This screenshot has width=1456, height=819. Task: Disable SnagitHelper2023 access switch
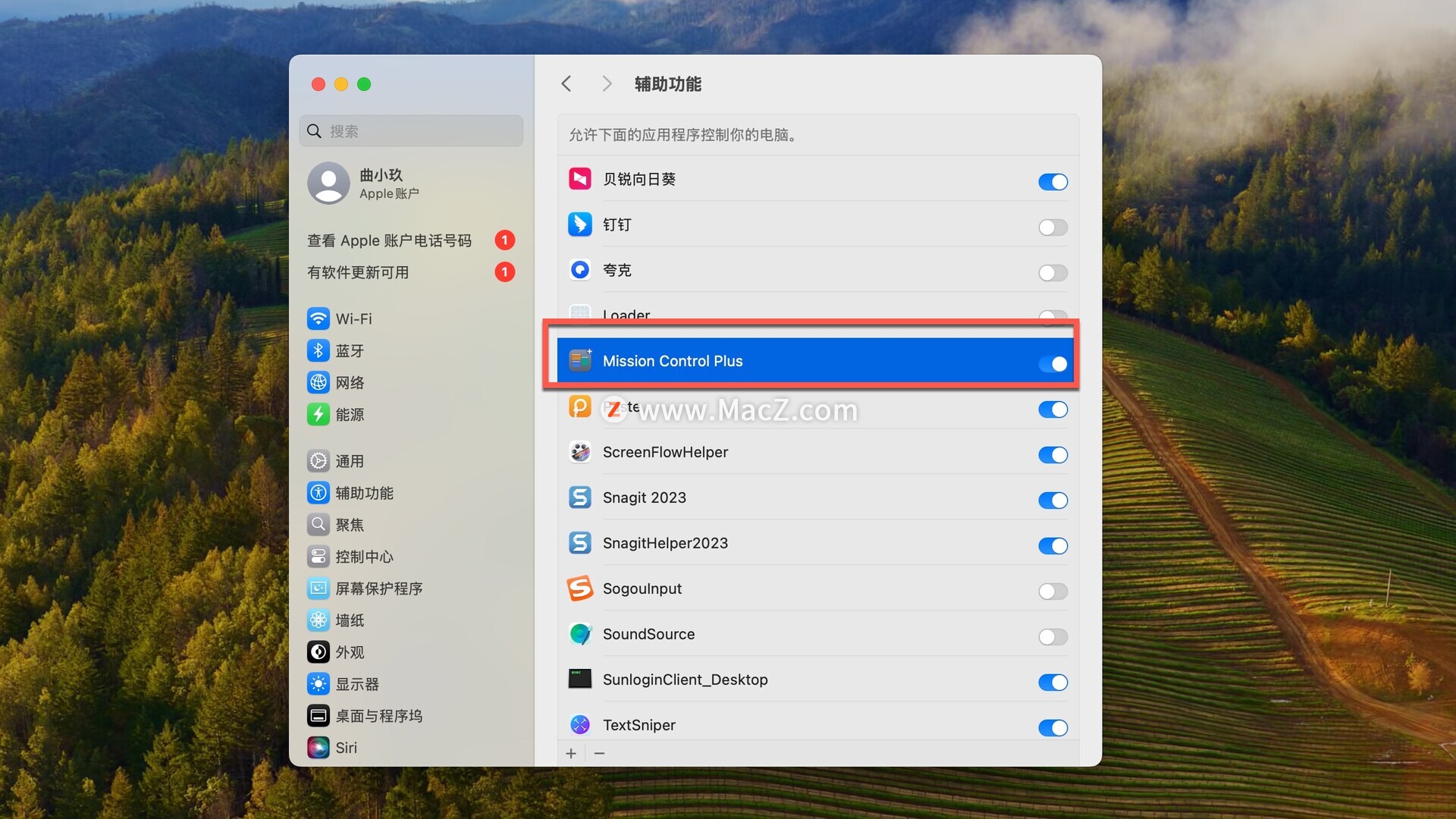pos(1053,546)
